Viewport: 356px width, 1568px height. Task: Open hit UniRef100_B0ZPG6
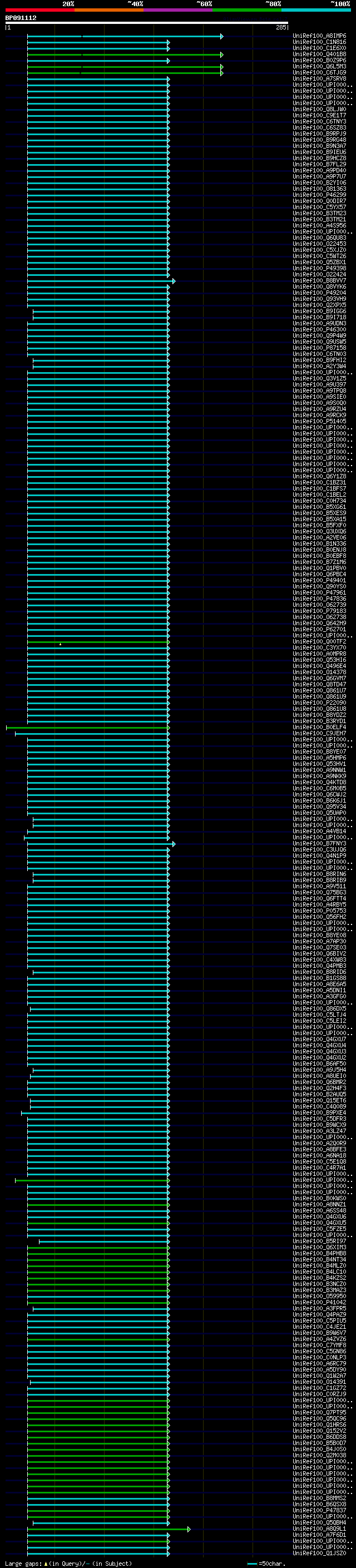(x=319, y=60)
